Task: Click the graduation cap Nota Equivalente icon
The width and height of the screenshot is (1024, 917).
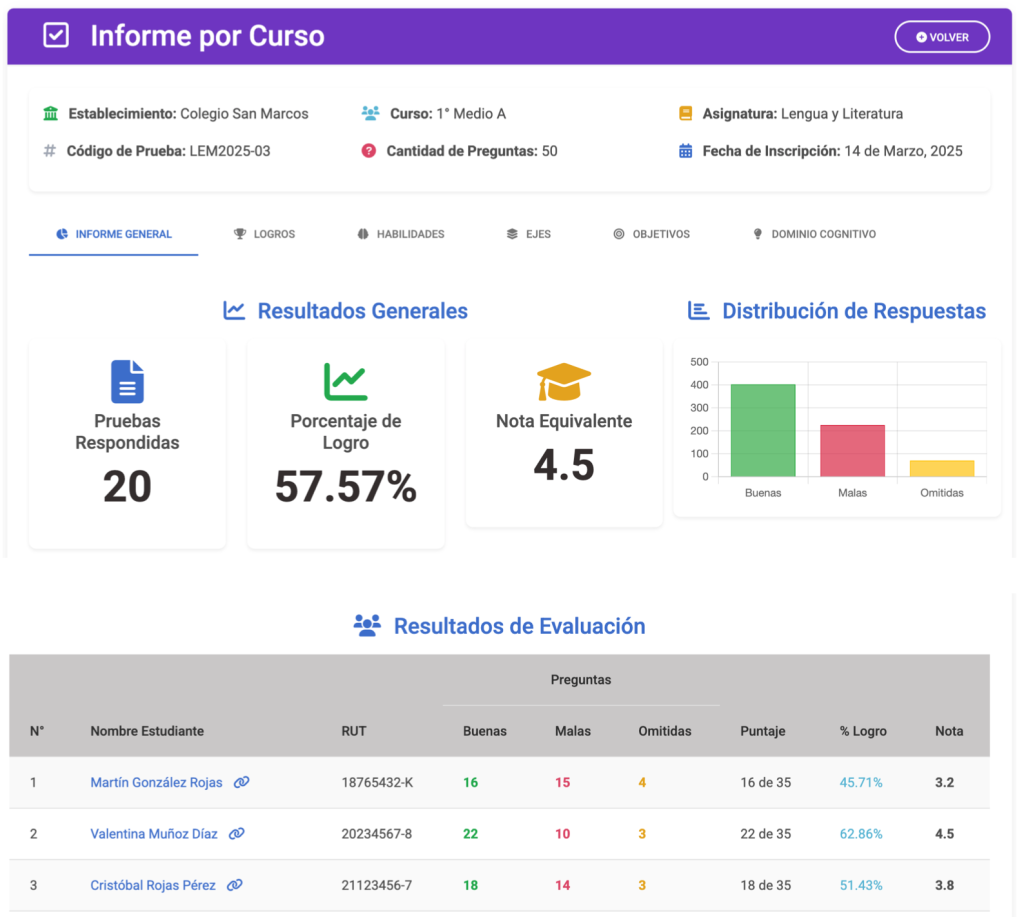Action: pyautogui.click(x=564, y=382)
